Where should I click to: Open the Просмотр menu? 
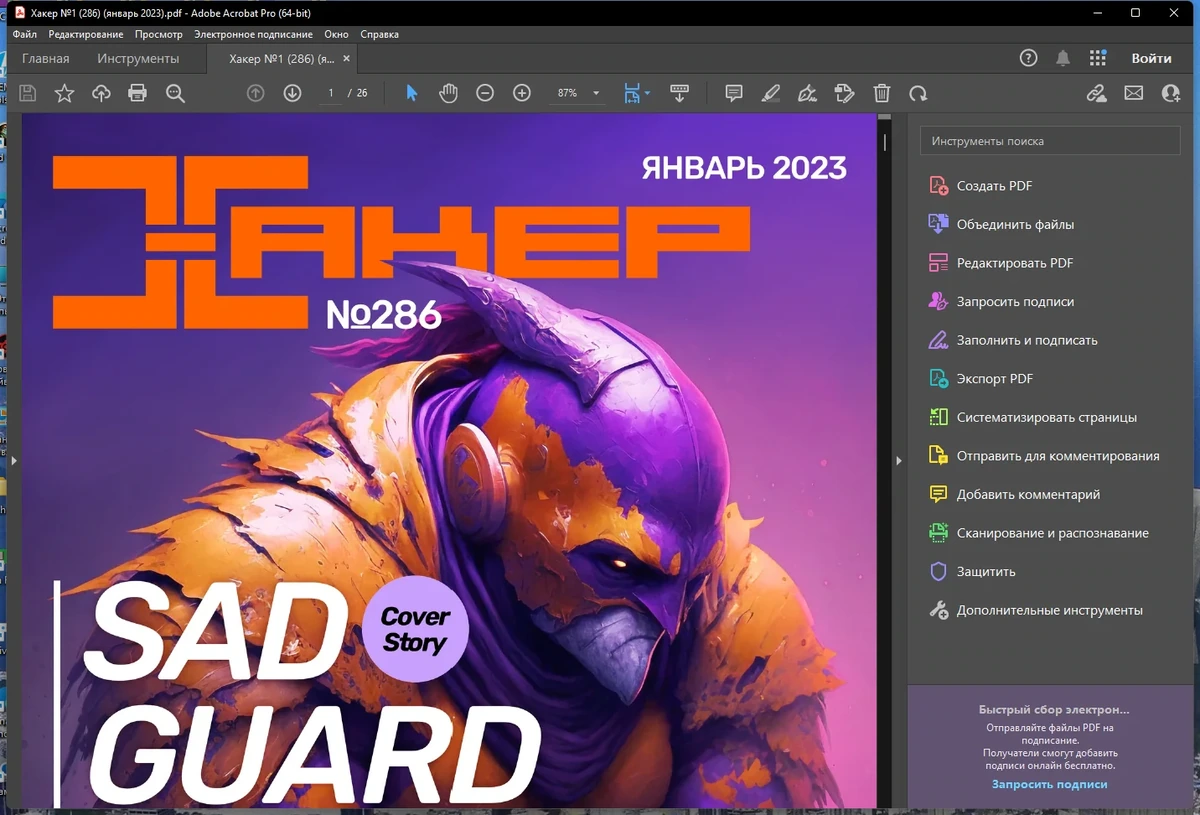[159, 34]
